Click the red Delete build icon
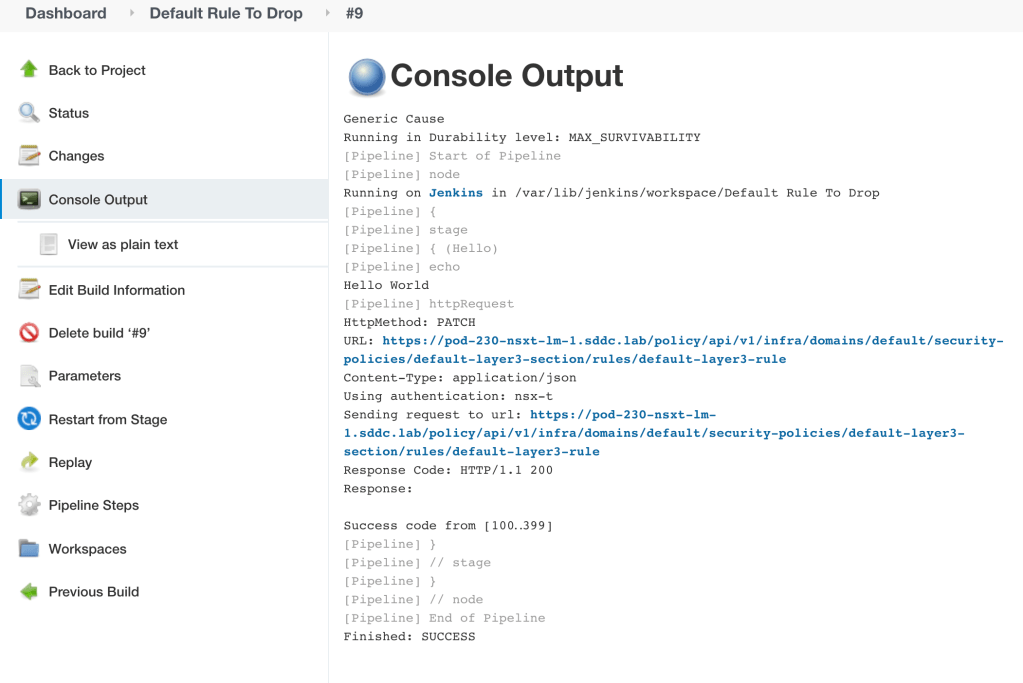This screenshot has width=1023, height=683. 29,333
